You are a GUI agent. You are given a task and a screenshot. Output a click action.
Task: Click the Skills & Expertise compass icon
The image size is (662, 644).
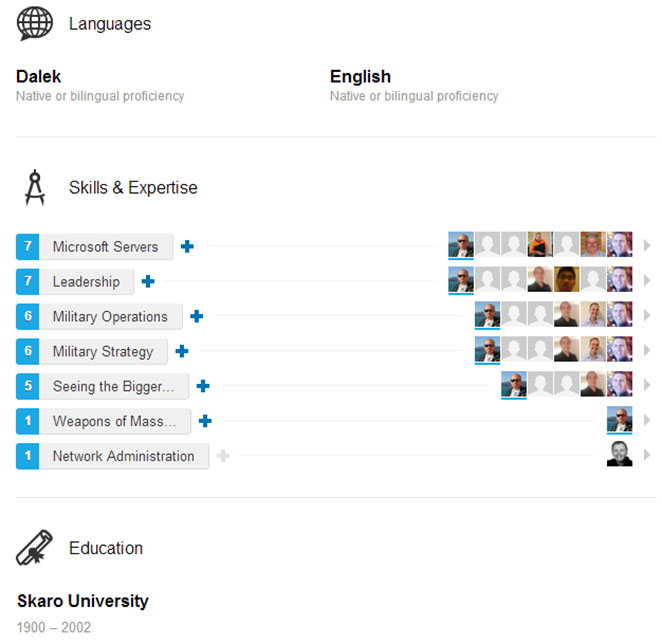[x=35, y=187]
